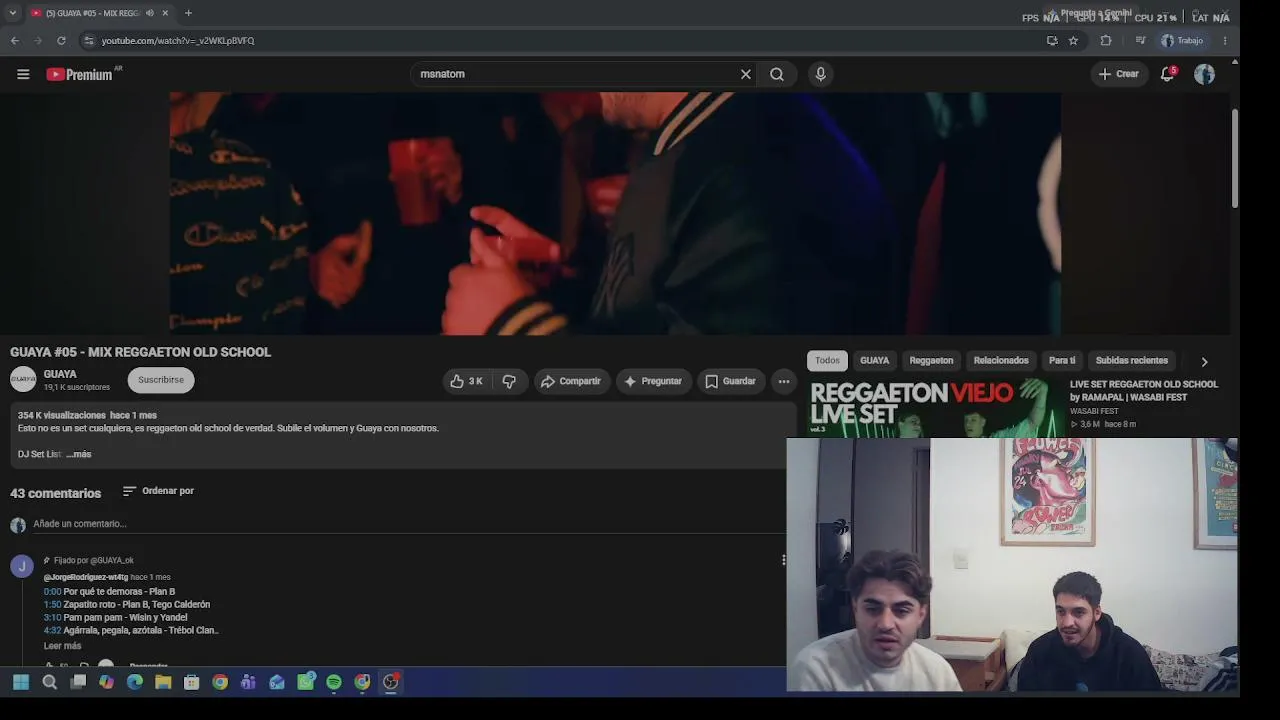Launch Microsoft Edge from the taskbar
Image resolution: width=1280 pixels, height=720 pixels.
pos(135,682)
